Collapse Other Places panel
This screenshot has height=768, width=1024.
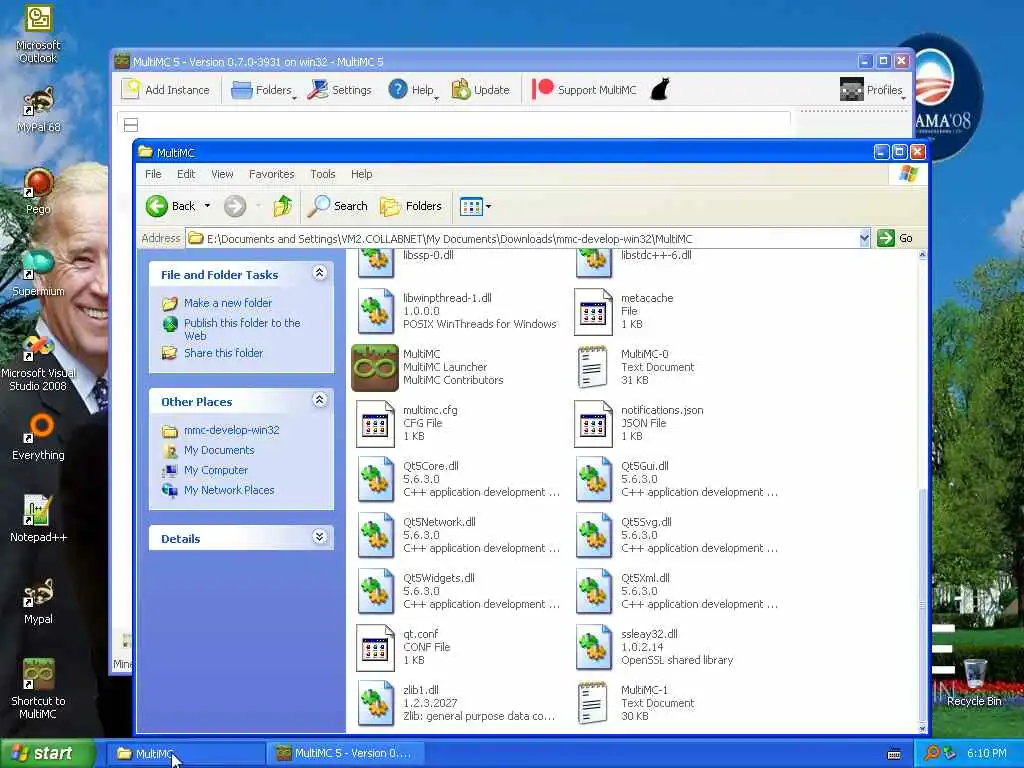coord(319,400)
